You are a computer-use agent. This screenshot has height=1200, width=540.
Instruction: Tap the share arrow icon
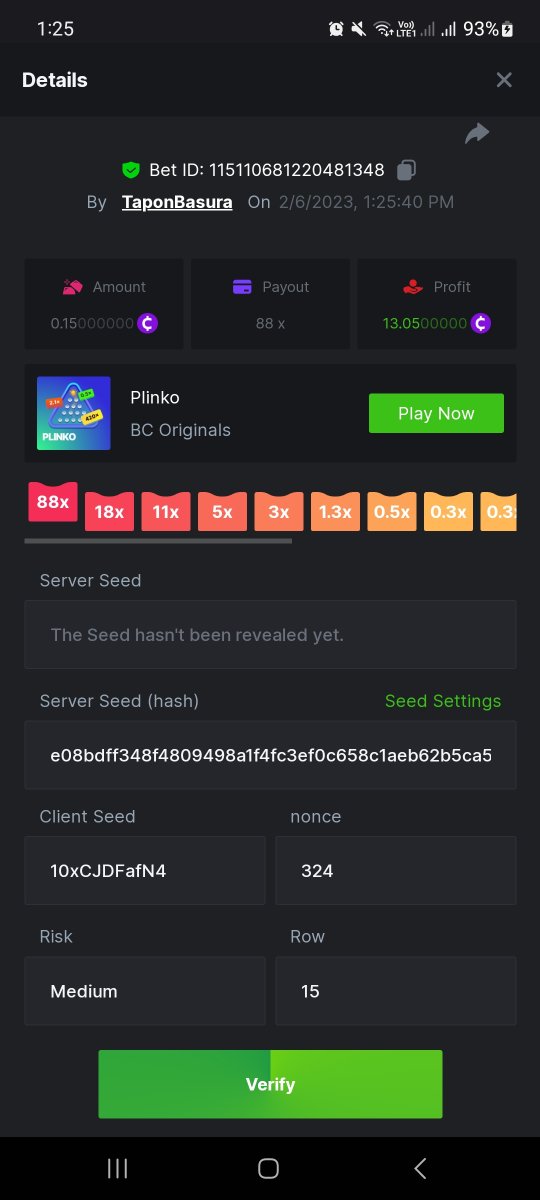click(x=477, y=133)
